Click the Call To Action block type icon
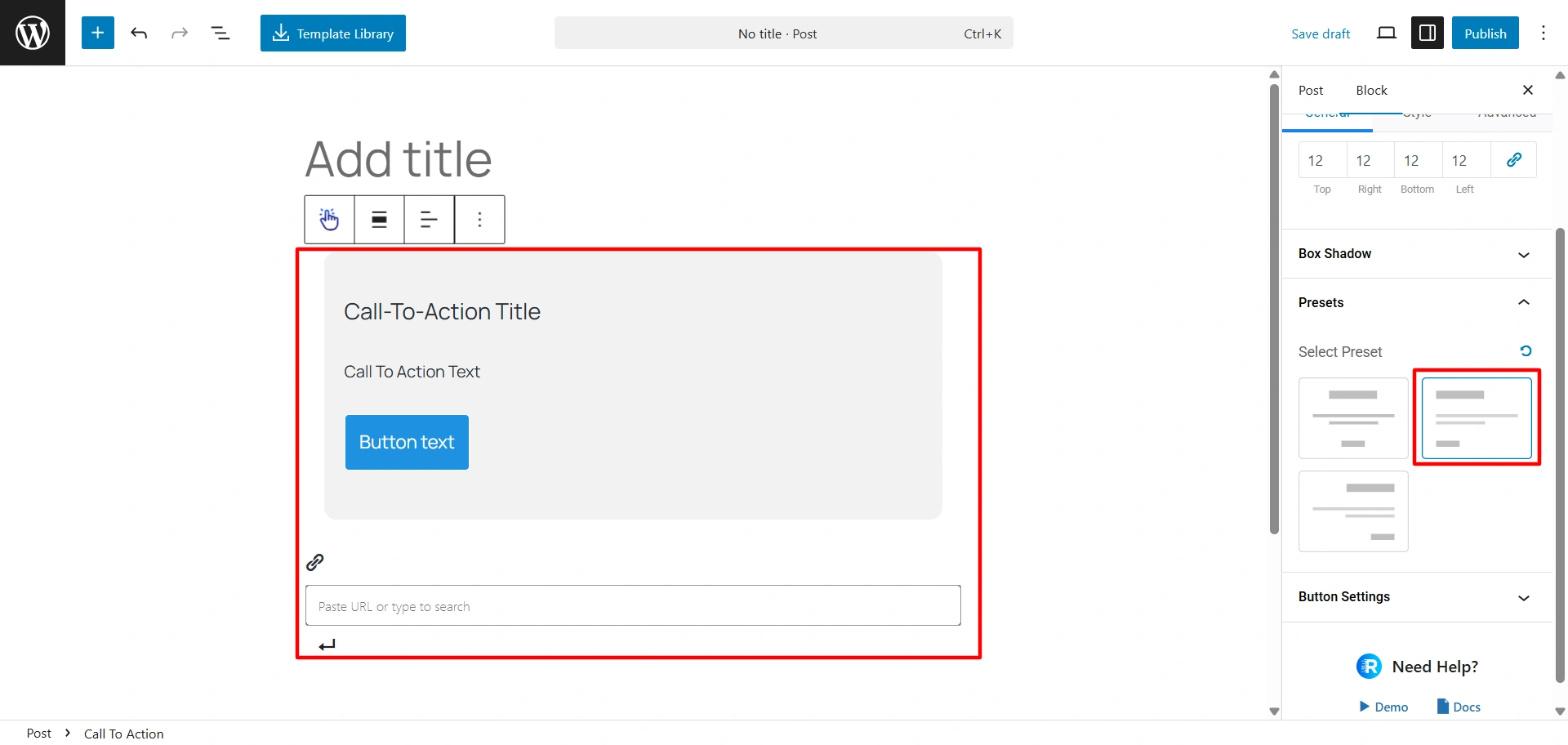 coord(329,219)
